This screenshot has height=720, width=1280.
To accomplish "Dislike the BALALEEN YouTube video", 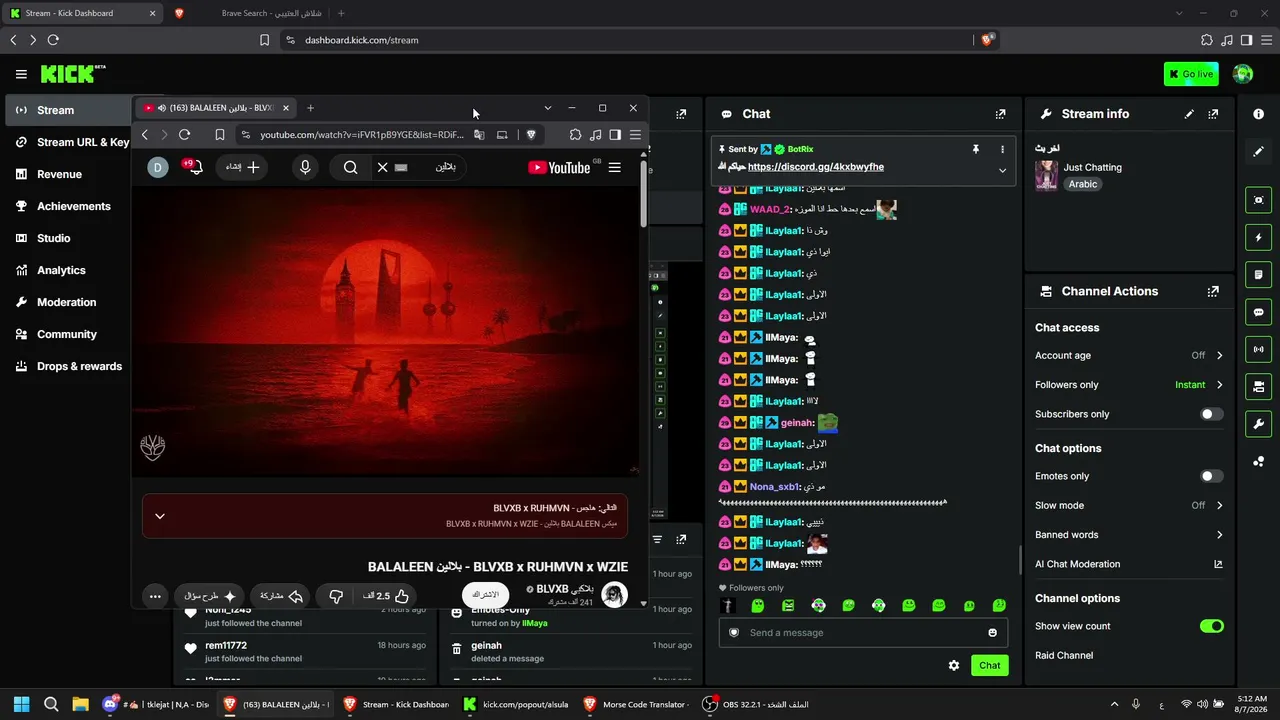I will pos(336,596).
